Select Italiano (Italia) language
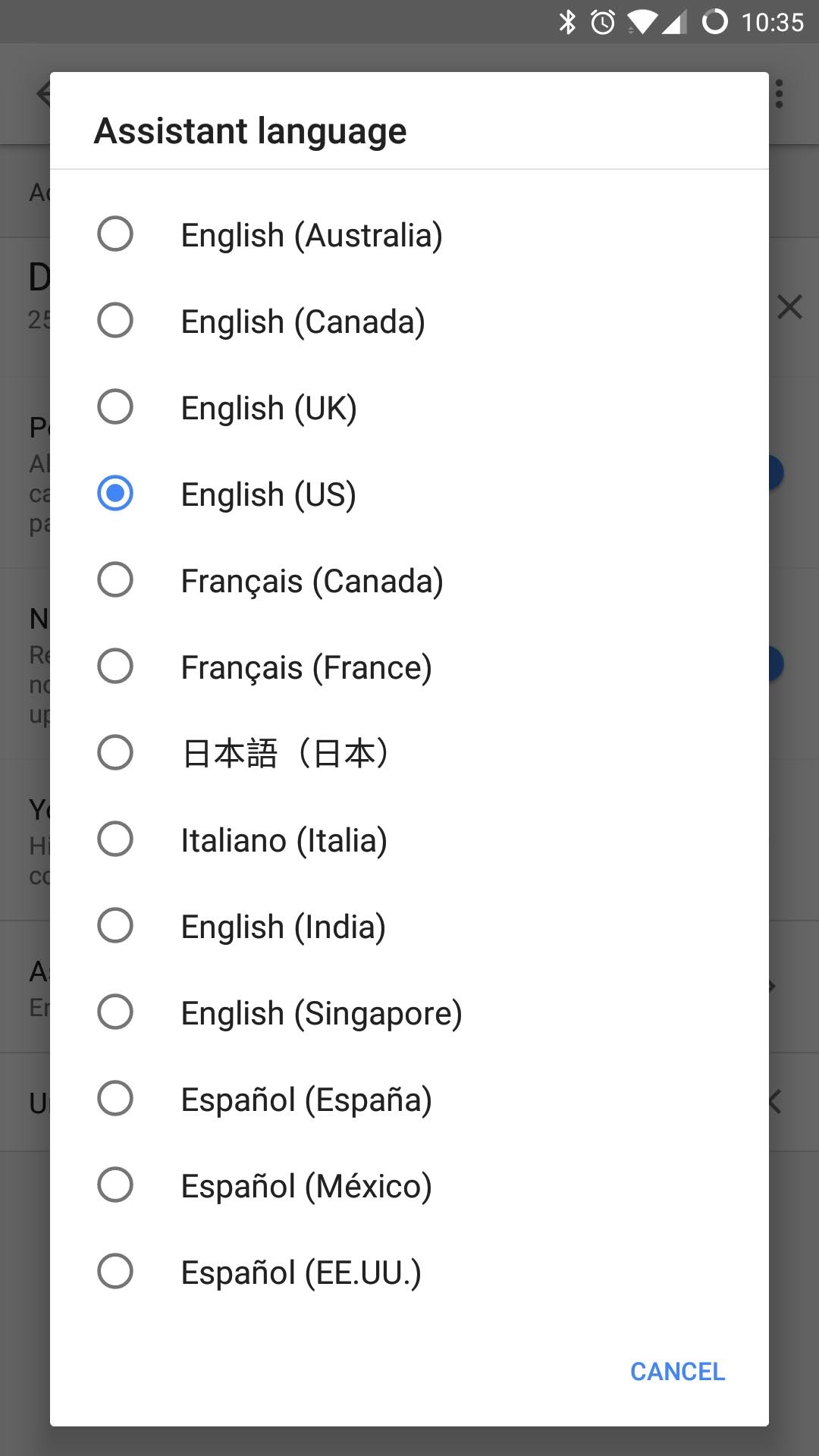Image resolution: width=819 pixels, height=1456 pixels. tap(115, 839)
